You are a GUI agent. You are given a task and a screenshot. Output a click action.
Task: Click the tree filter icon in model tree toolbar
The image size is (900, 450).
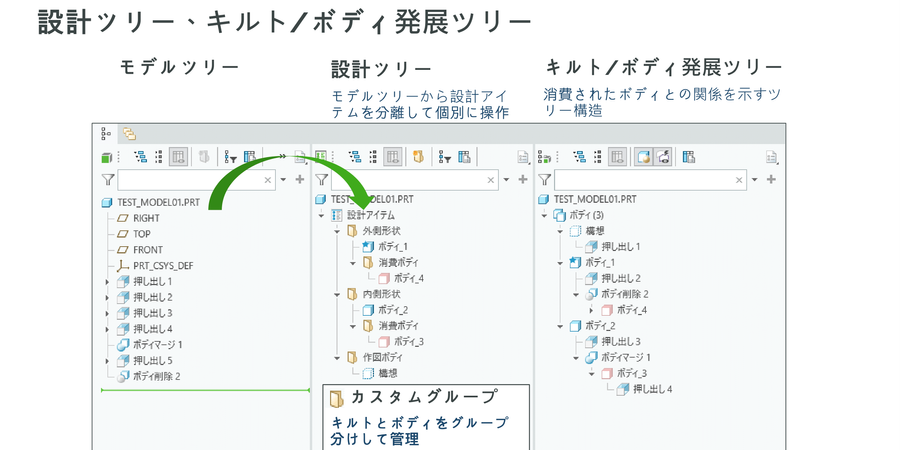pyautogui.click(x=231, y=157)
